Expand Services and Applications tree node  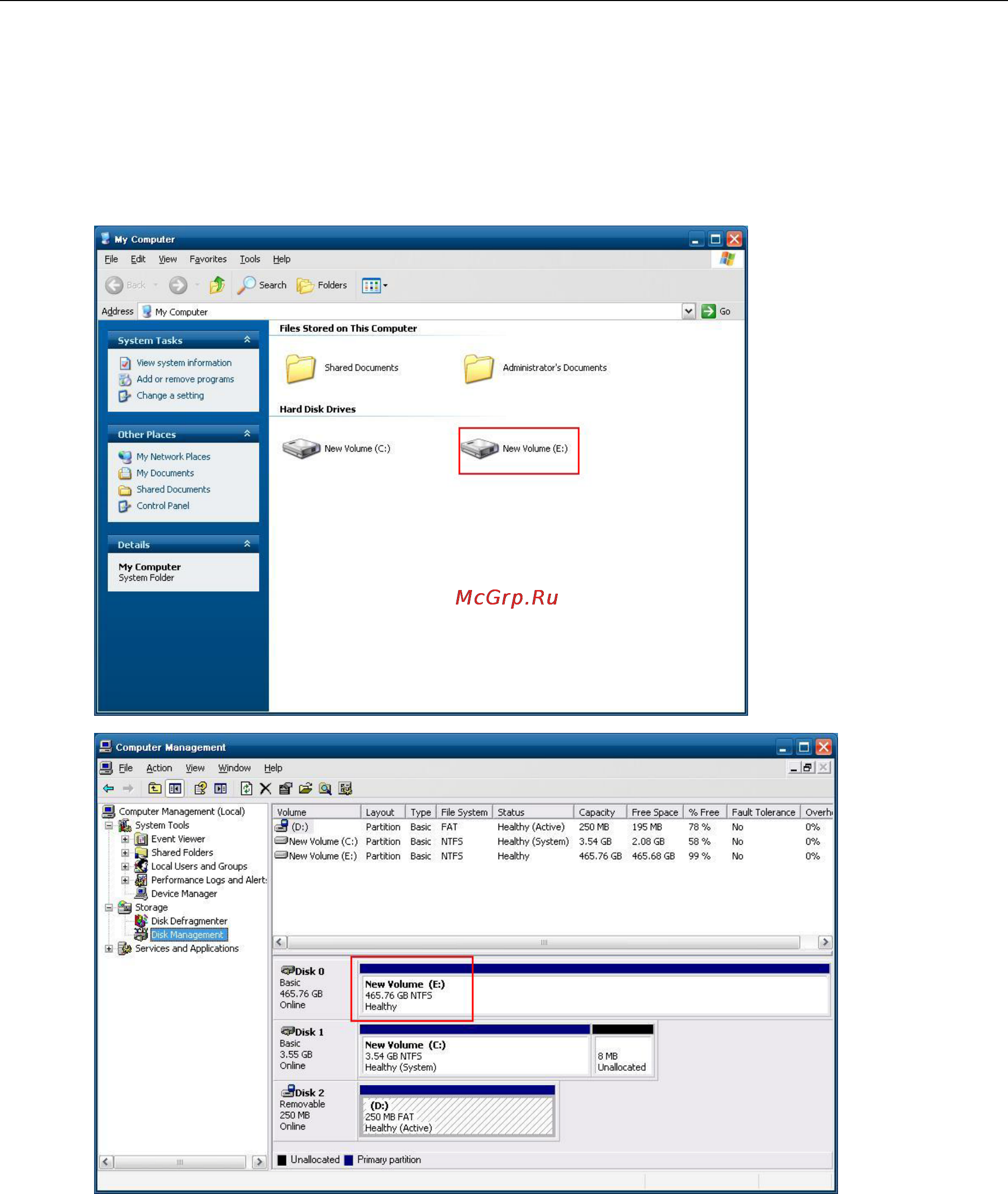tap(109, 948)
